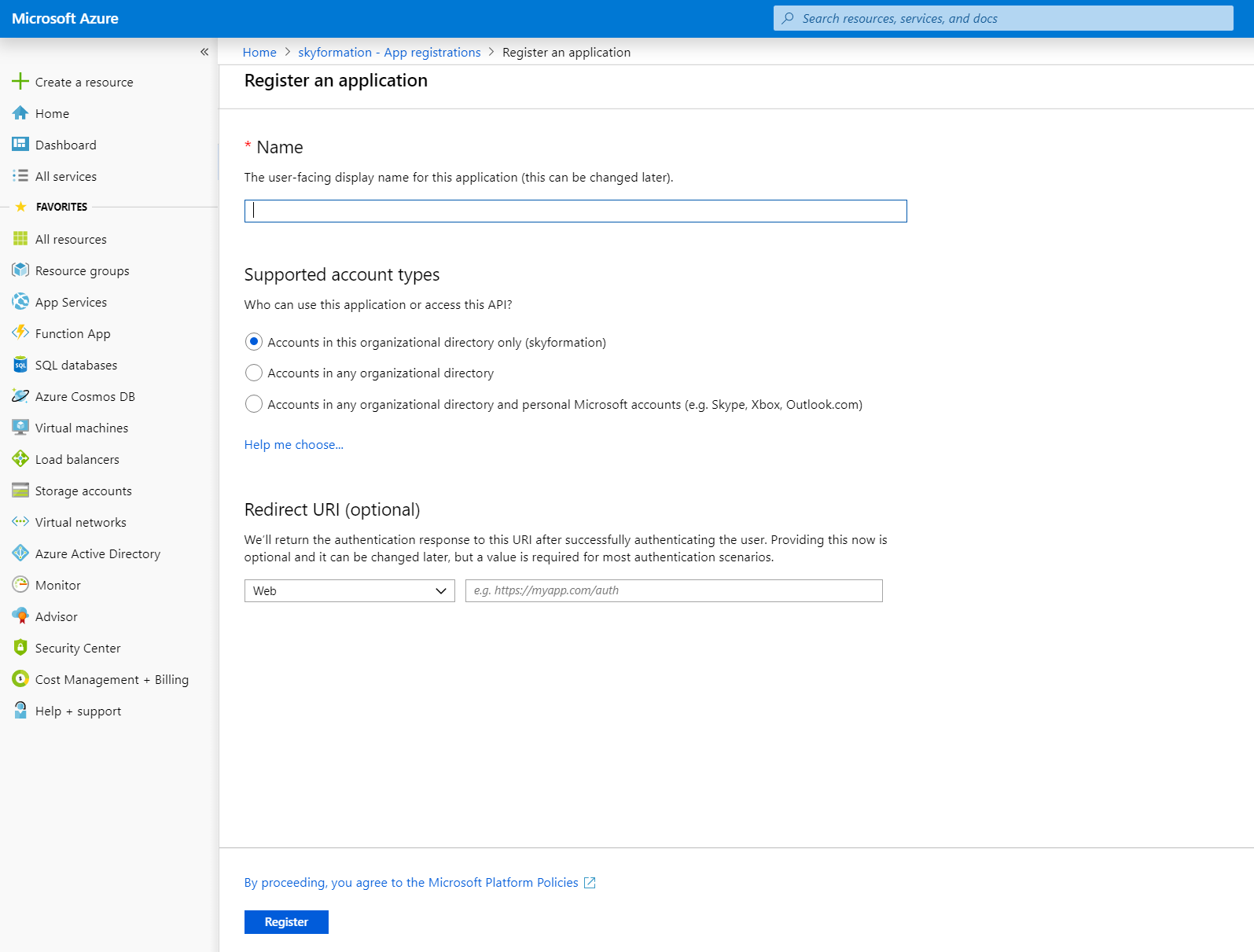1254x952 pixels.
Task: Click the Home house icon in sidebar
Action: coord(20,113)
